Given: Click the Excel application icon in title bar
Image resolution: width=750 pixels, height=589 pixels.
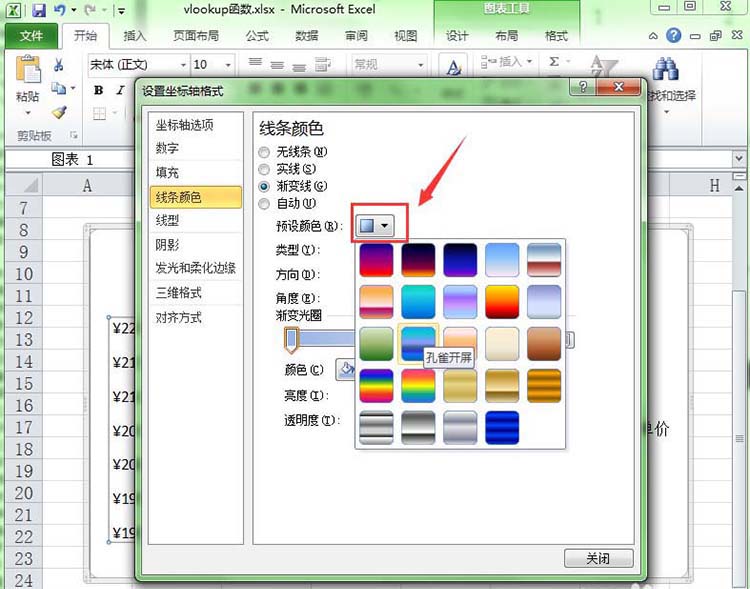Looking at the screenshot, I should [x=13, y=10].
